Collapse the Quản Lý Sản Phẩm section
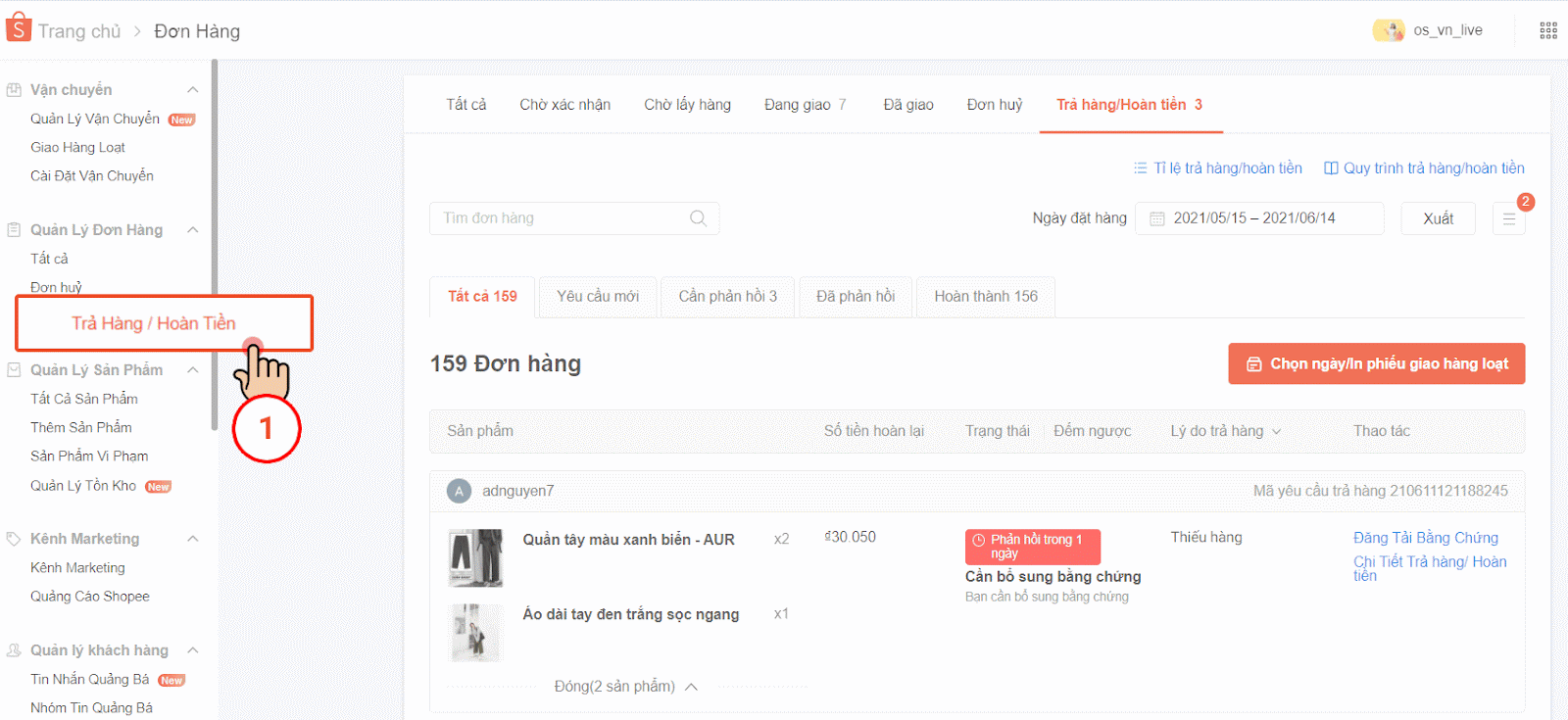Image resolution: width=1568 pixels, height=720 pixels. pyautogui.click(x=193, y=370)
